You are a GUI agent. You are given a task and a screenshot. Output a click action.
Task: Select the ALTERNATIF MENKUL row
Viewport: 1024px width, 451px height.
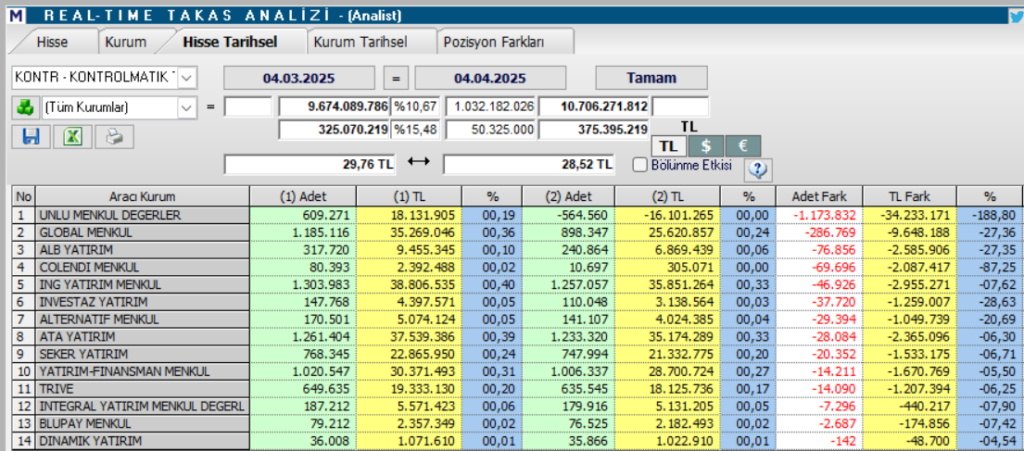pyautogui.click(x=517, y=319)
